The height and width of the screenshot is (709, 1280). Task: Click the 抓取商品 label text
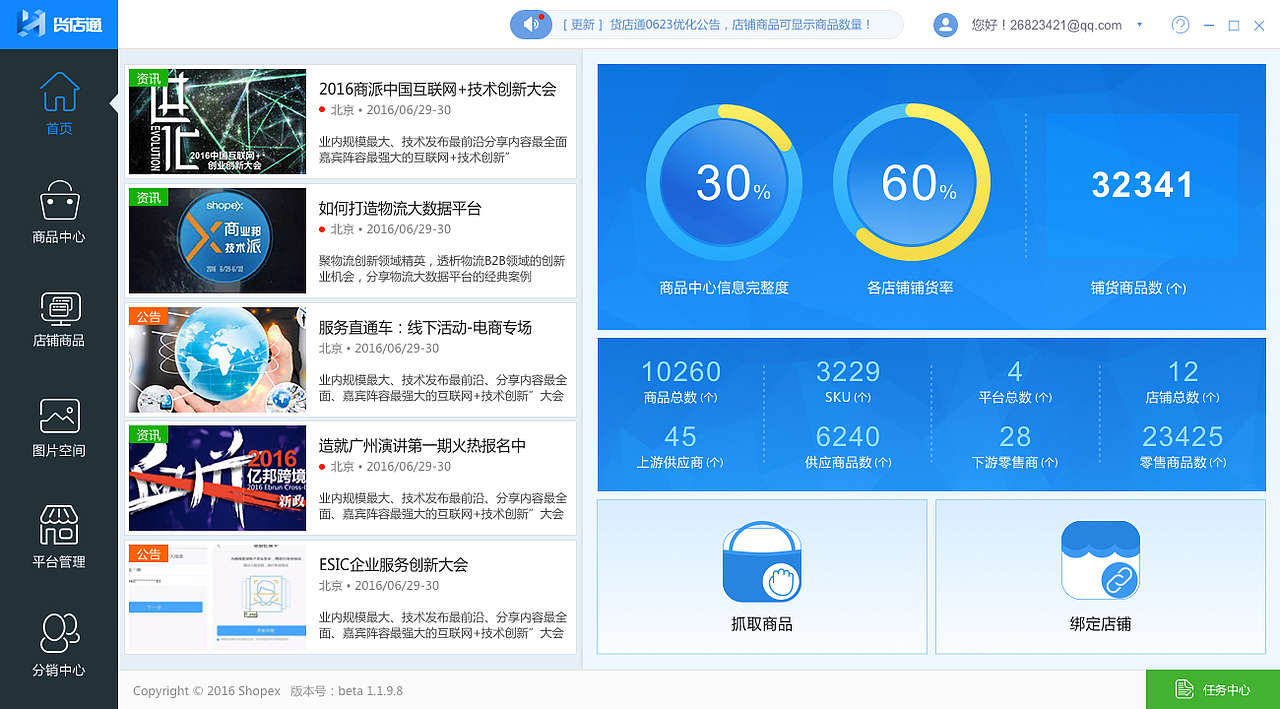[762, 624]
